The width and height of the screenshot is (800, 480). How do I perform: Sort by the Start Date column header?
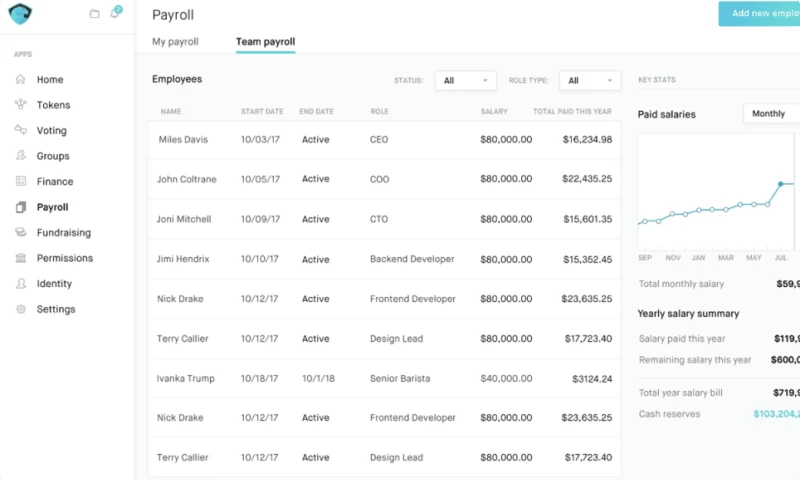tap(262, 111)
